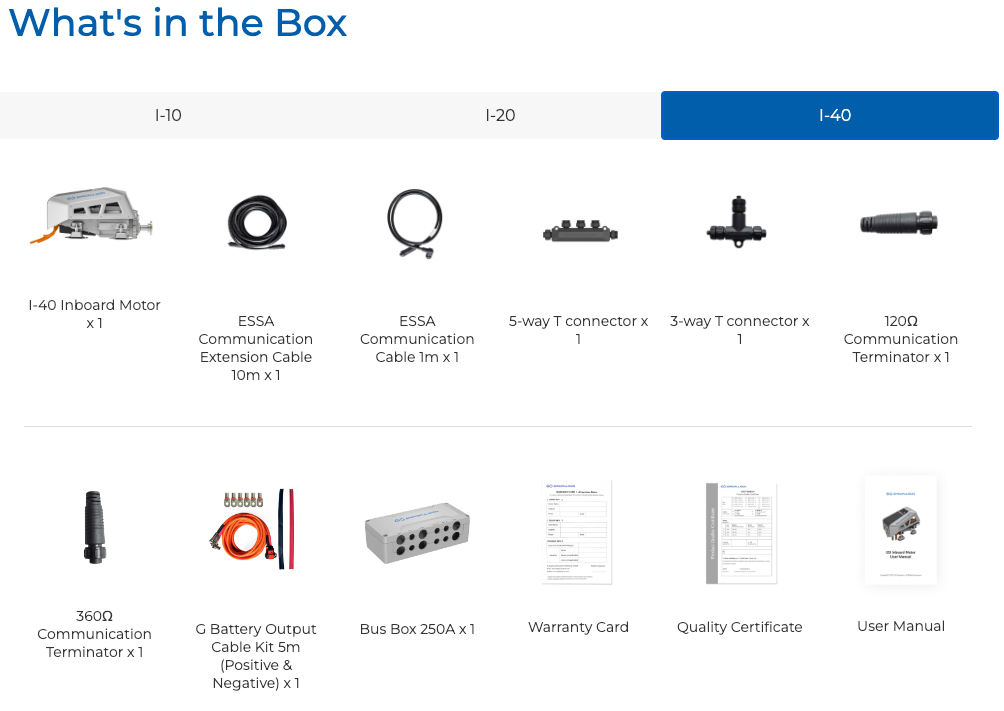Click the "Warranty Card" label text
The height and width of the screenshot is (711, 1004).
tap(578, 628)
